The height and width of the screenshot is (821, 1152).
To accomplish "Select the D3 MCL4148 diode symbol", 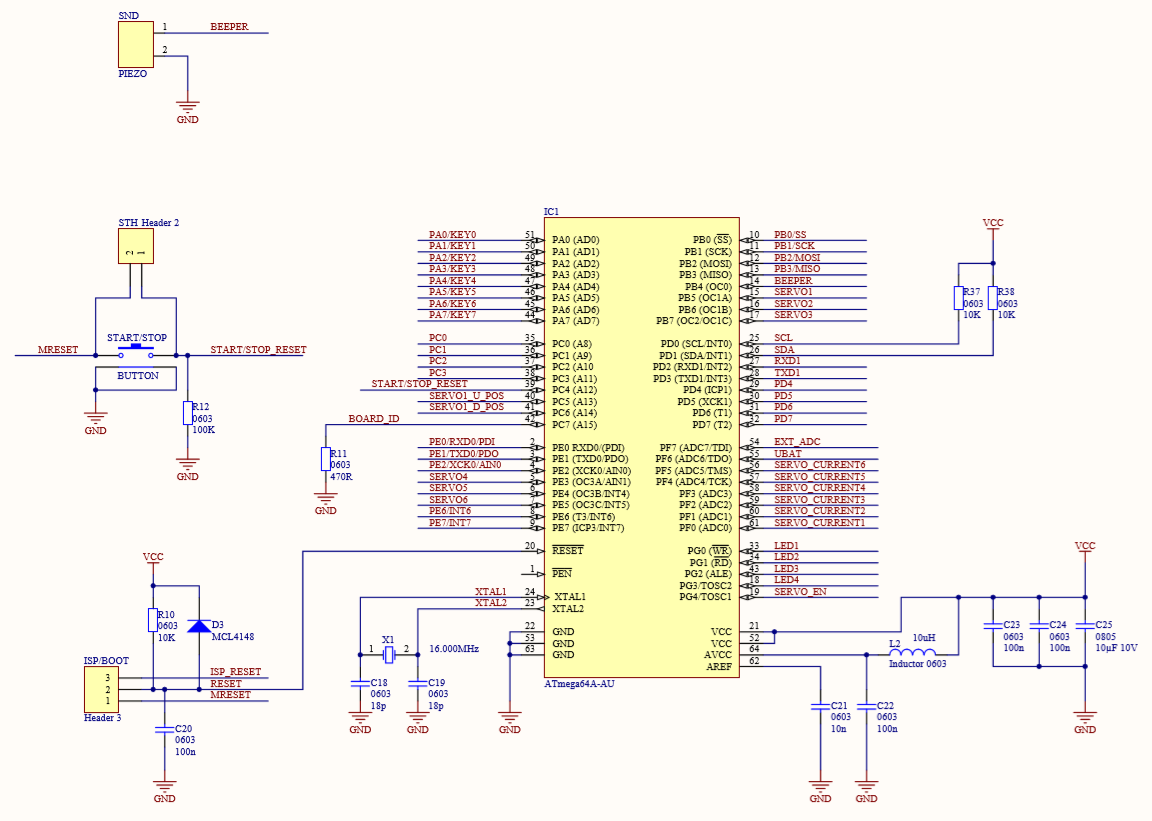I will click(x=200, y=625).
